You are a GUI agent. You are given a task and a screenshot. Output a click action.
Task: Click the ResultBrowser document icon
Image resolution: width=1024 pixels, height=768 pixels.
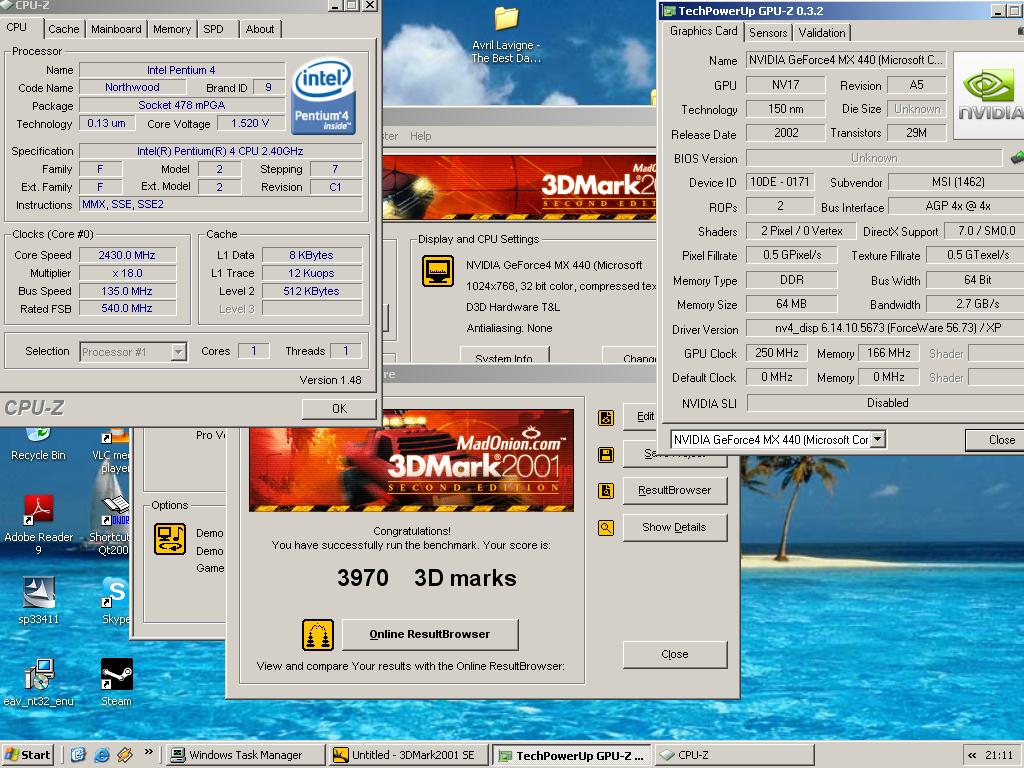click(606, 491)
